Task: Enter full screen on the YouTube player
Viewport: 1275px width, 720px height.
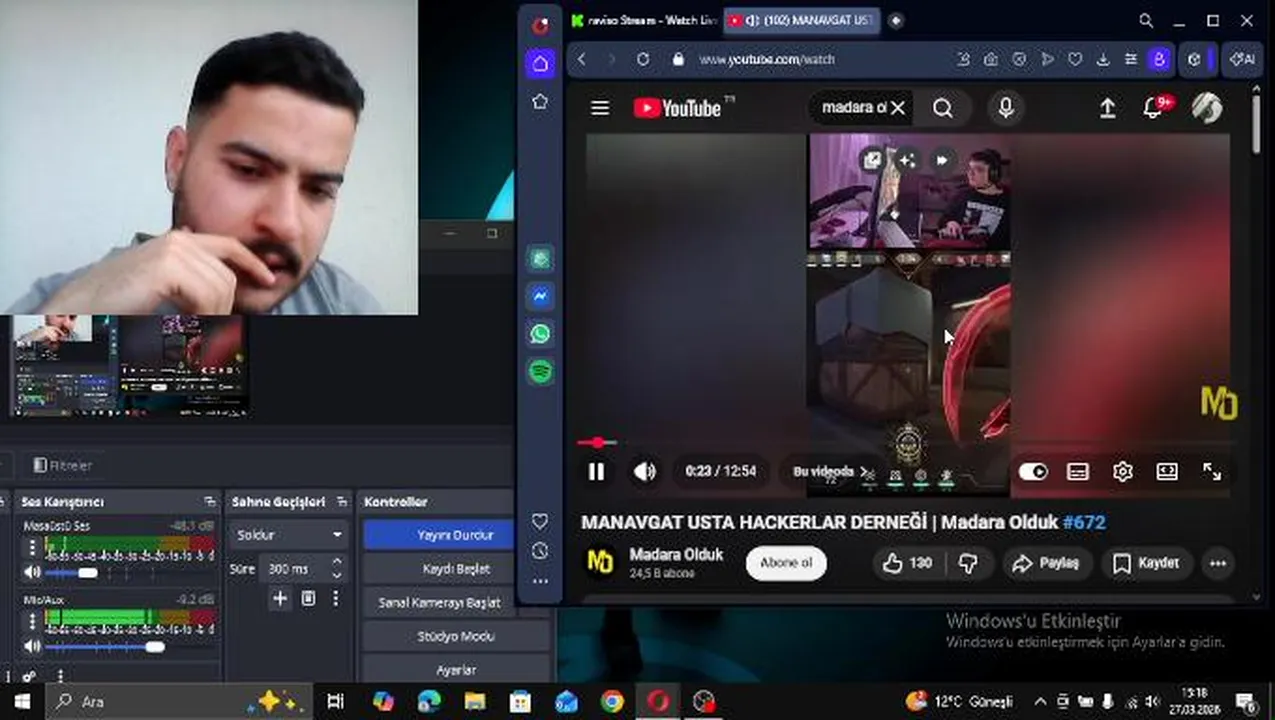Action: [x=1212, y=472]
